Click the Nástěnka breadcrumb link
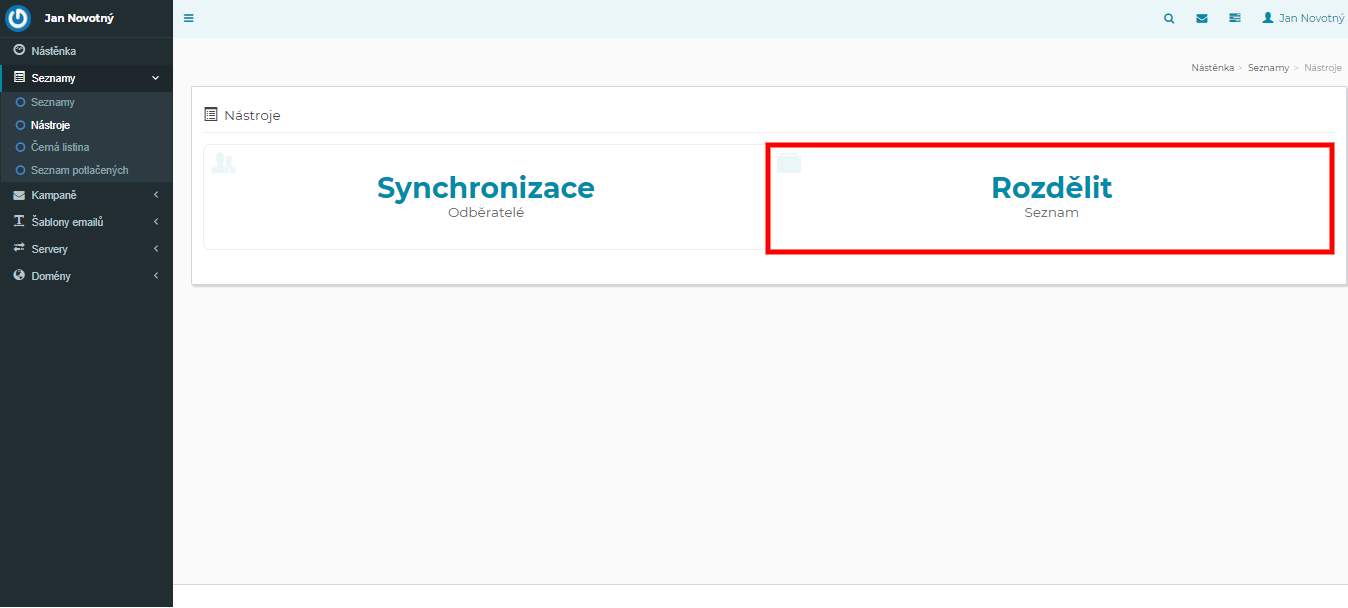 point(1212,68)
